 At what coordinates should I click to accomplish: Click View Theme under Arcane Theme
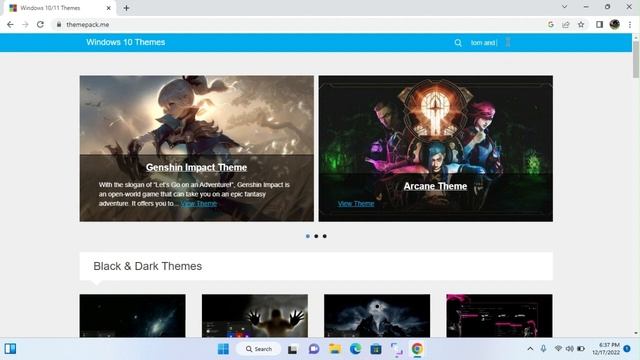tap(356, 203)
